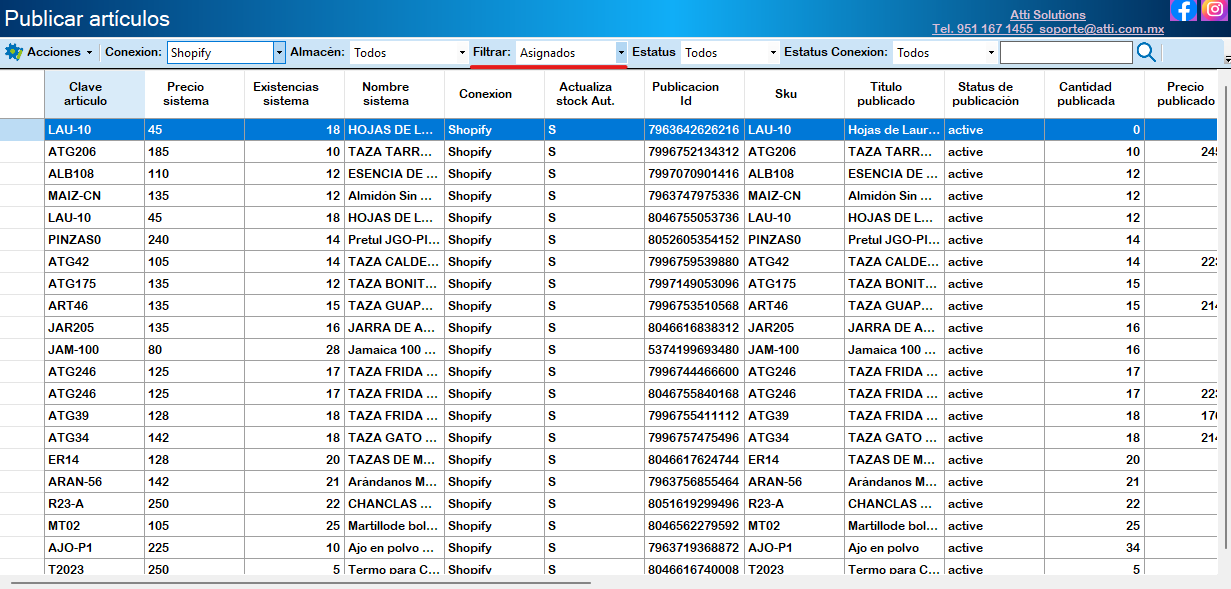The image size is (1231, 589).
Task: Open the Facebook page icon
Action: pyautogui.click(x=1183, y=10)
